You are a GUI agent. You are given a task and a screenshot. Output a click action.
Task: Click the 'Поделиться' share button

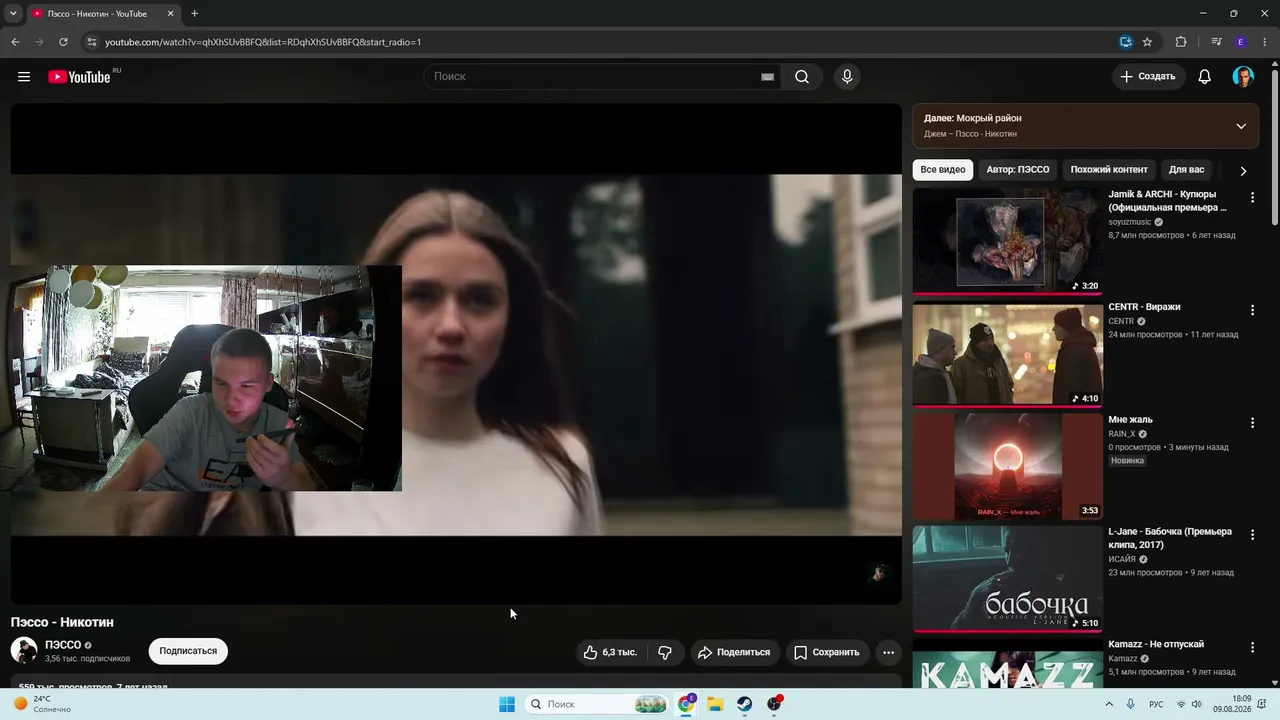point(734,652)
